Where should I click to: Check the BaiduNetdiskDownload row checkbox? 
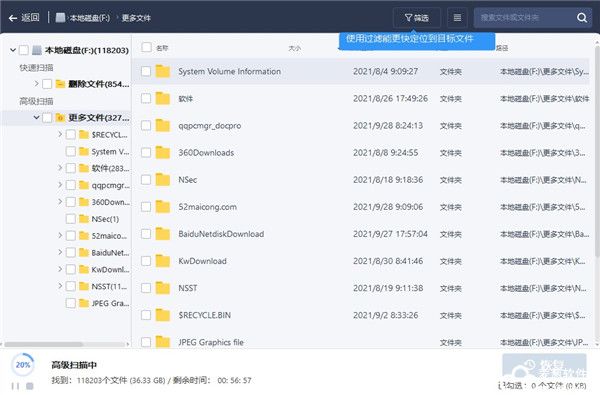coord(146,234)
